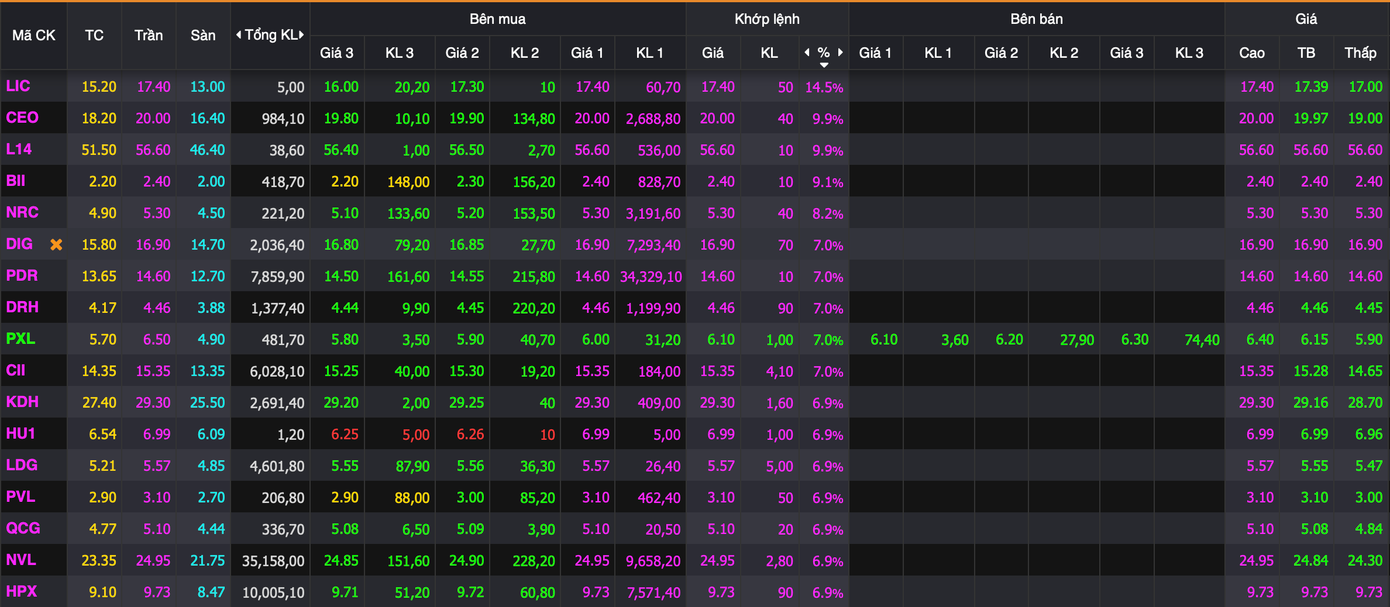Open the CEO stock symbol
The width and height of the screenshot is (1390, 607).
tap(22, 118)
